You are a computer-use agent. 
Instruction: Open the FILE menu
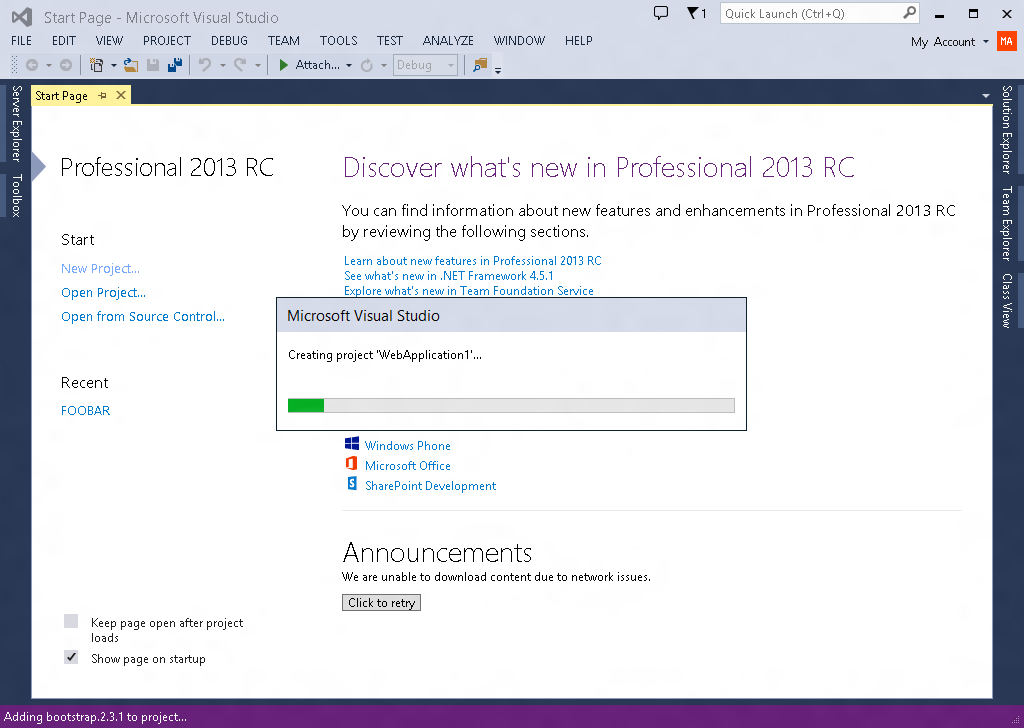22,40
